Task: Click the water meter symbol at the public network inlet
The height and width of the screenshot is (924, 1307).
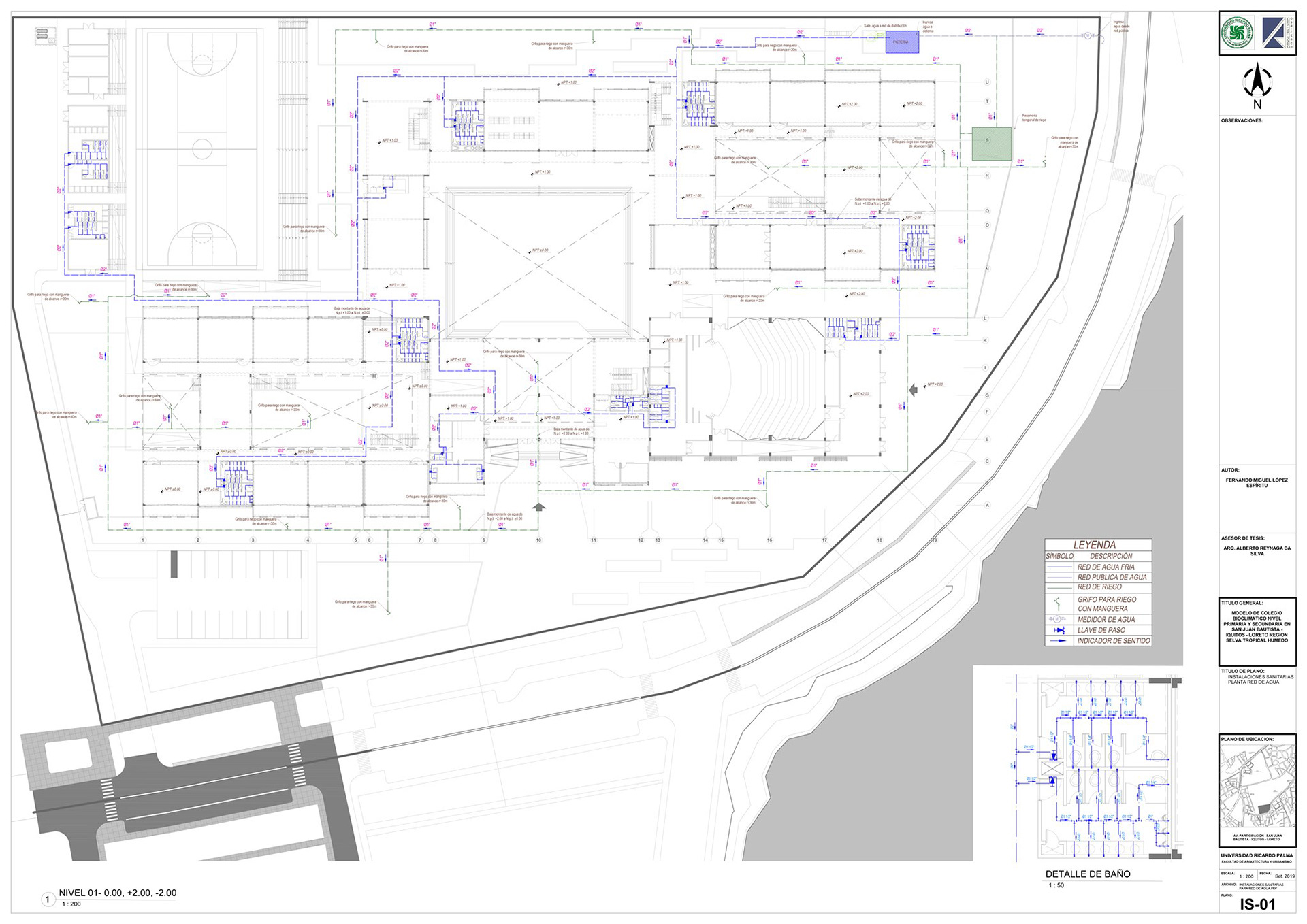Action: tap(1088, 35)
